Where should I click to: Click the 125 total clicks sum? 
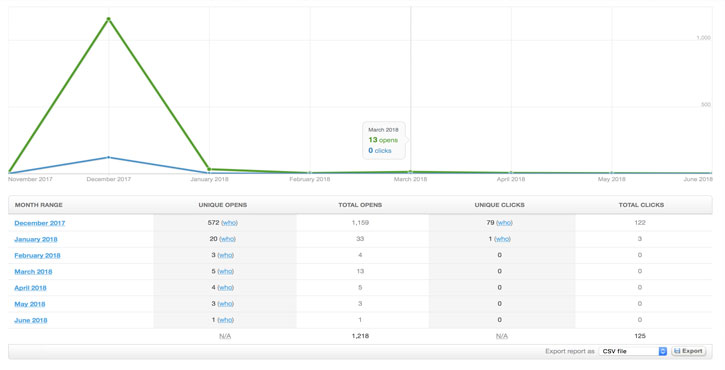coord(640,336)
